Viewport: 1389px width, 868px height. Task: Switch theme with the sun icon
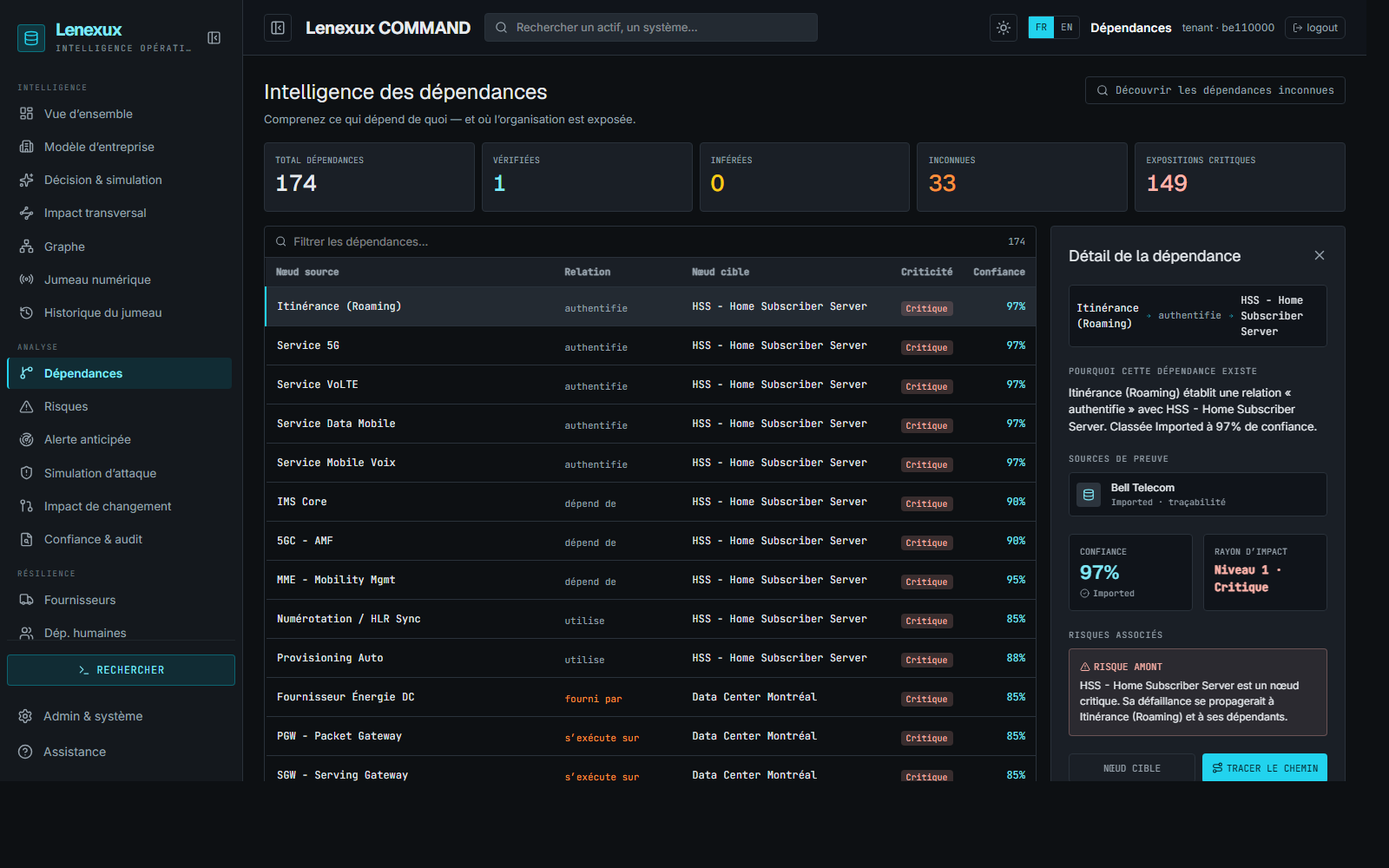click(1004, 28)
